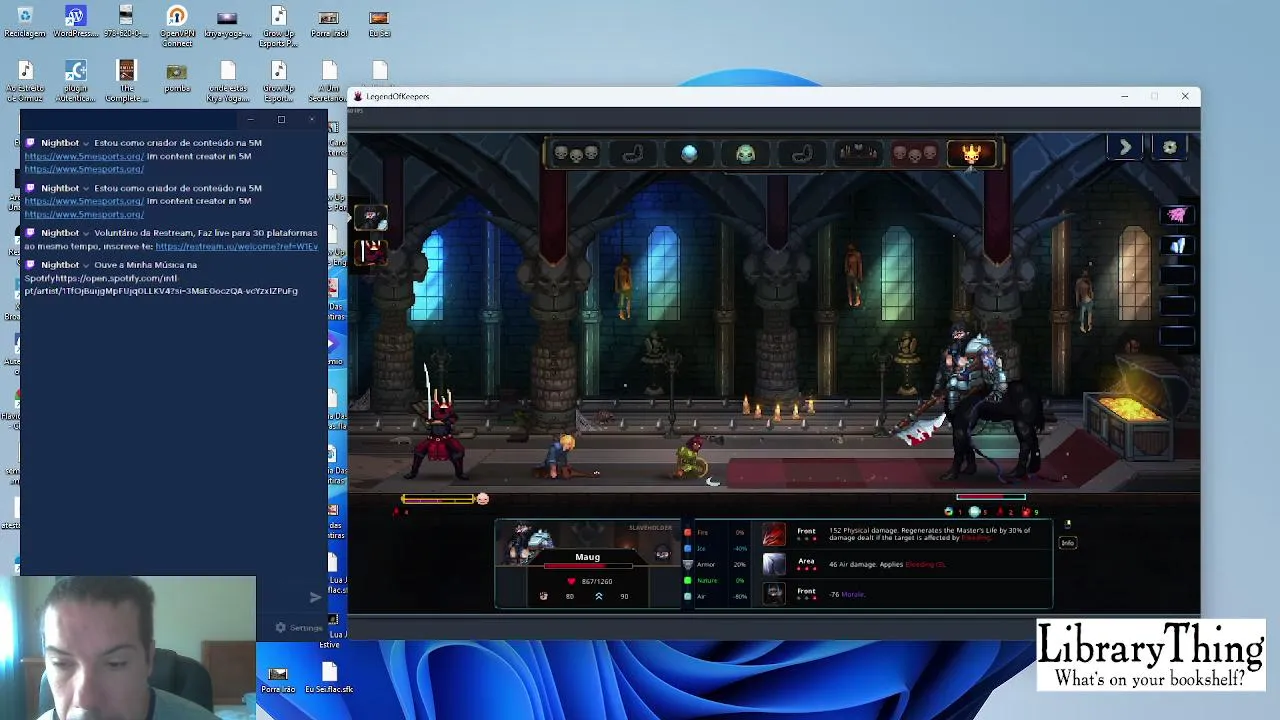The height and width of the screenshot is (720, 1280).
Task: Open the pomba image file
Action: point(177,78)
